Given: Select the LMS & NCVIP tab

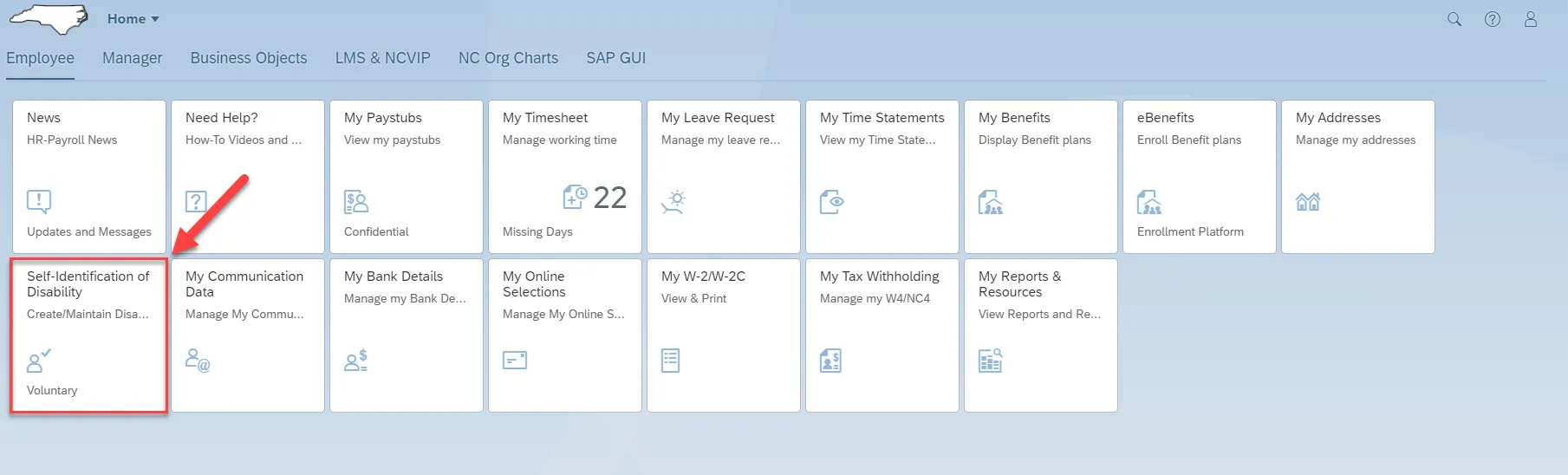Looking at the screenshot, I should tap(382, 58).
